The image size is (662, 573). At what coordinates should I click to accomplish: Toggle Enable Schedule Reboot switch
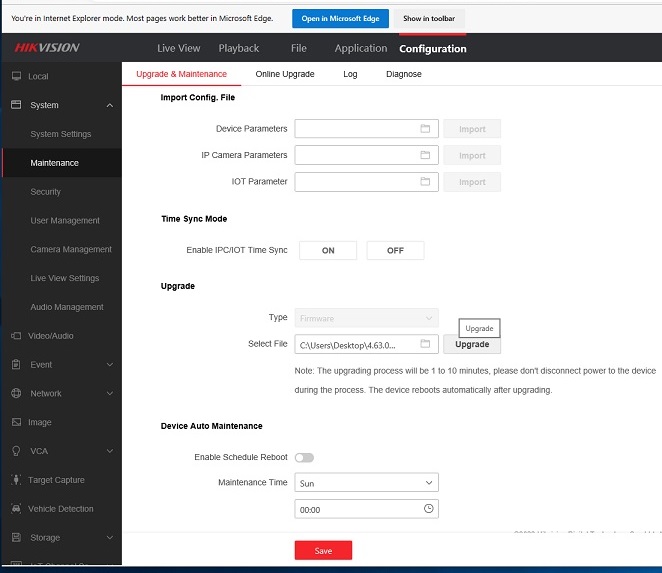tap(304, 457)
